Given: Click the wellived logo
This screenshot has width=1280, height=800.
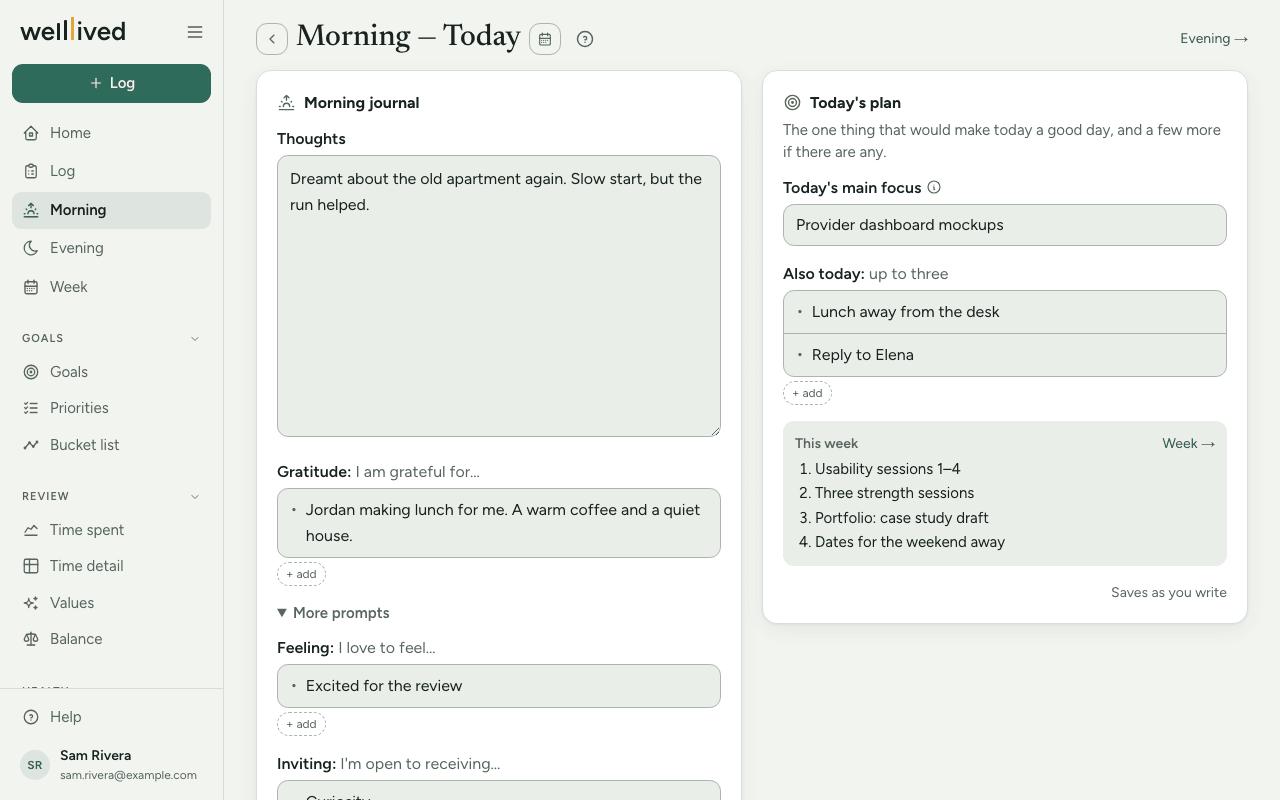Looking at the screenshot, I should 73,31.
